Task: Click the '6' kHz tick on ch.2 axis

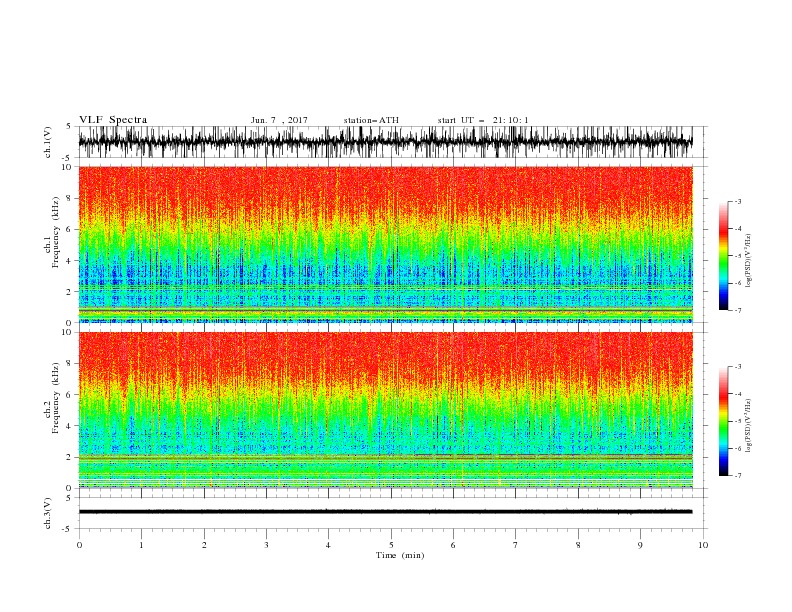Action: coord(70,395)
